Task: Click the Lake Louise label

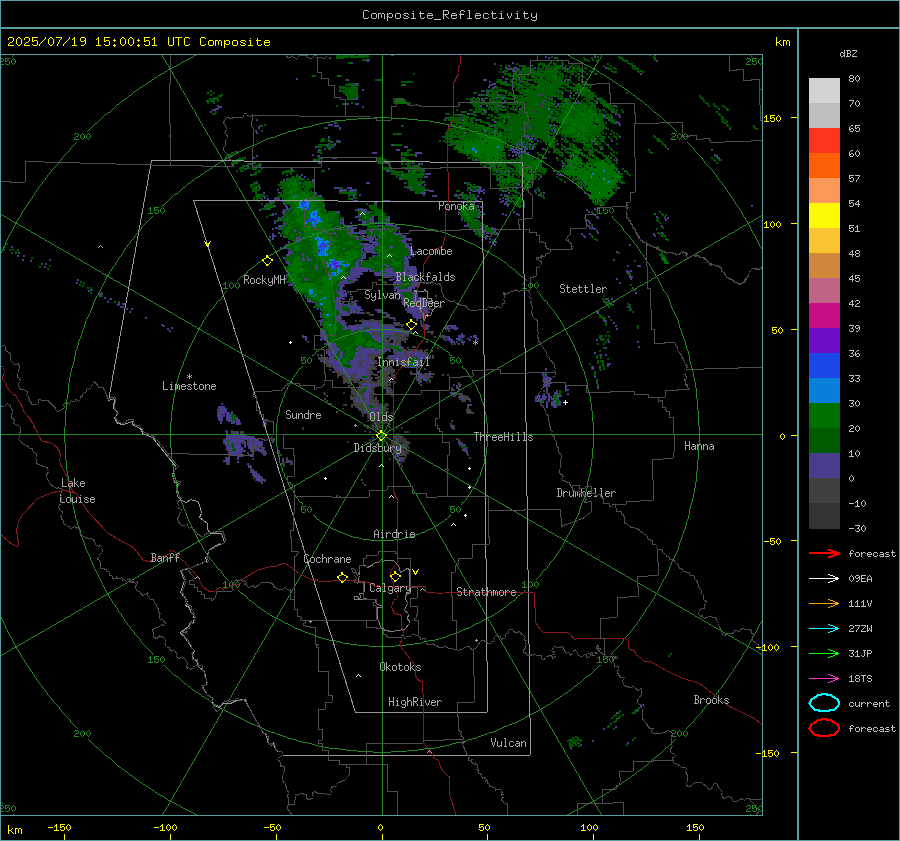Action: [77, 491]
